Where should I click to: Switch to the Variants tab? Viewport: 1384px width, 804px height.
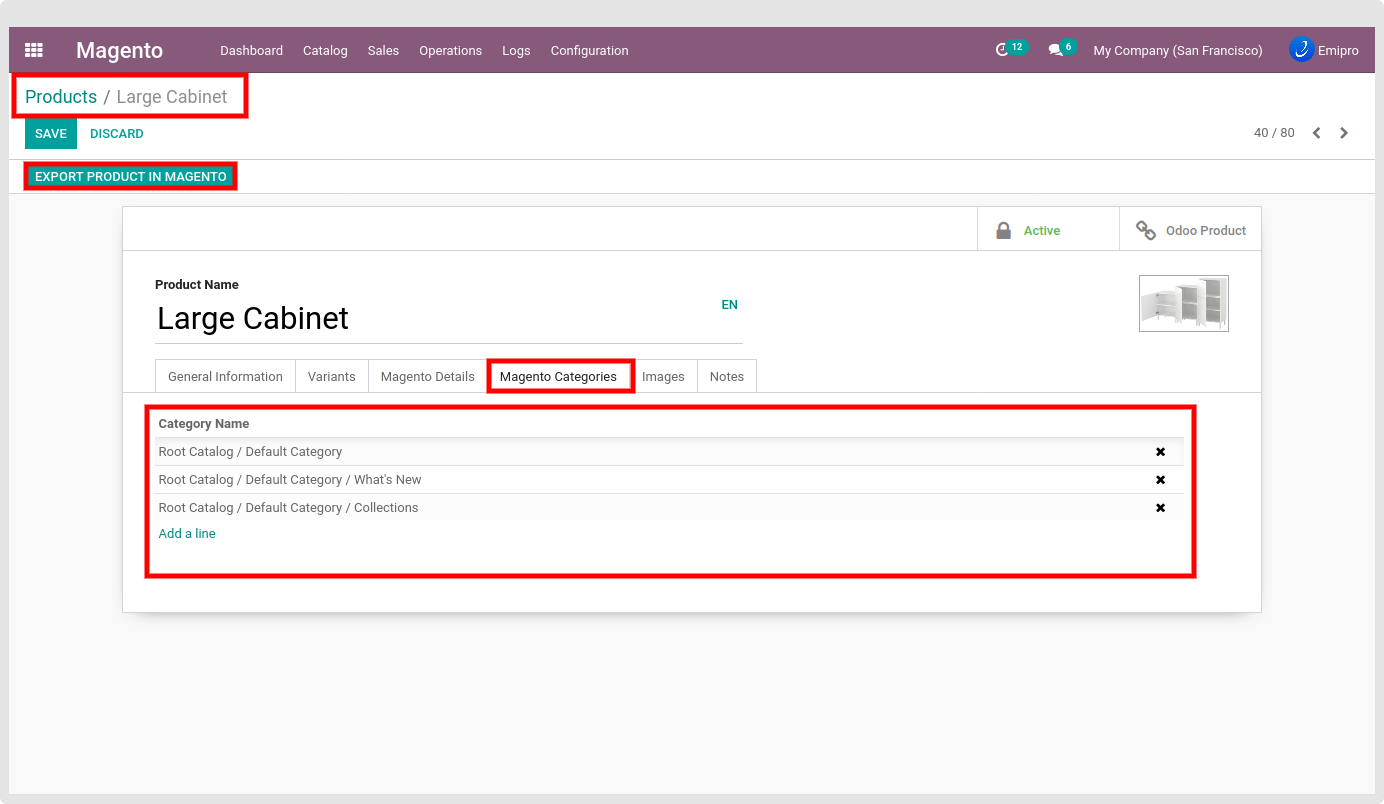coord(331,376)
